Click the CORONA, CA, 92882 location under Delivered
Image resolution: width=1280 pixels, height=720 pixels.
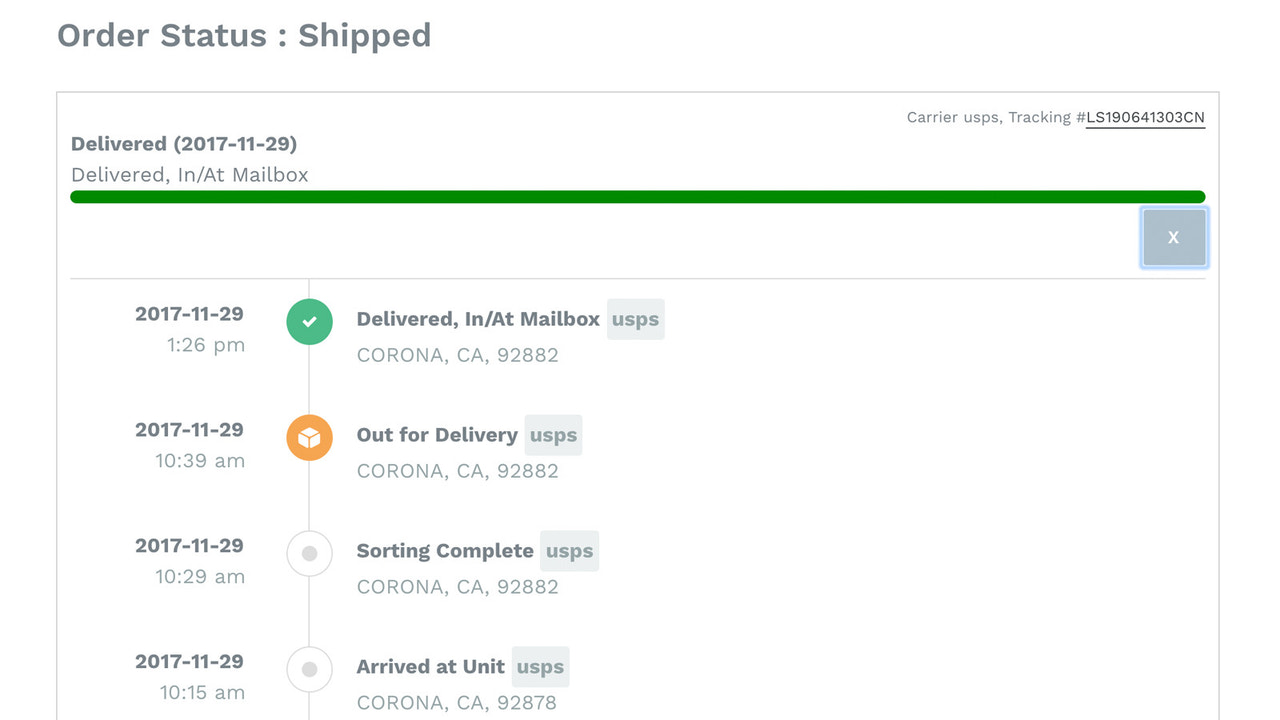(457, 355)
